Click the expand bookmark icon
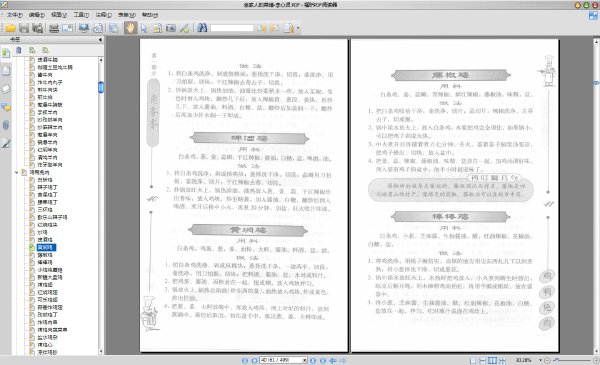Viewport: 600px width, 365px height. [33, 50]
